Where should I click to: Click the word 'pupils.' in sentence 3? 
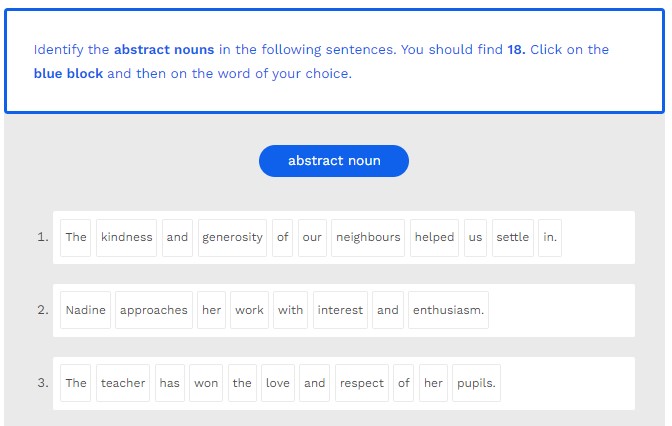(476, 384)
